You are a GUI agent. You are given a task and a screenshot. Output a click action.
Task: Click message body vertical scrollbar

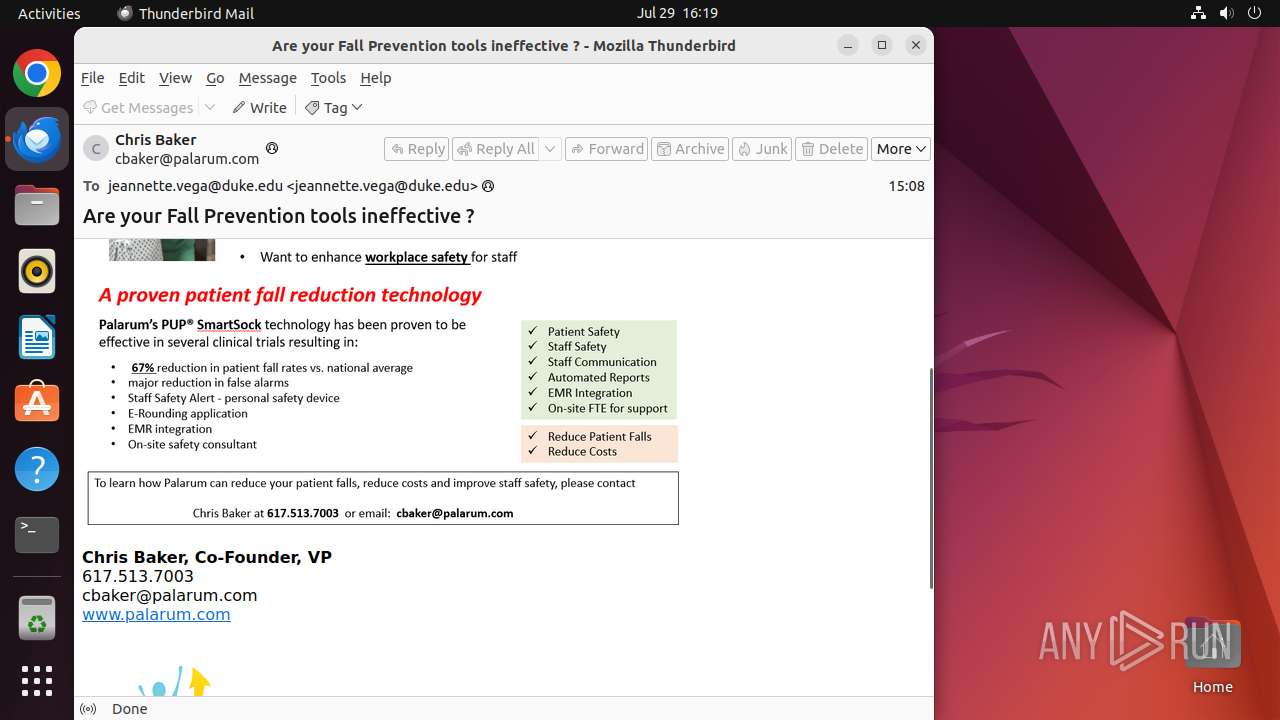(931, 478)
